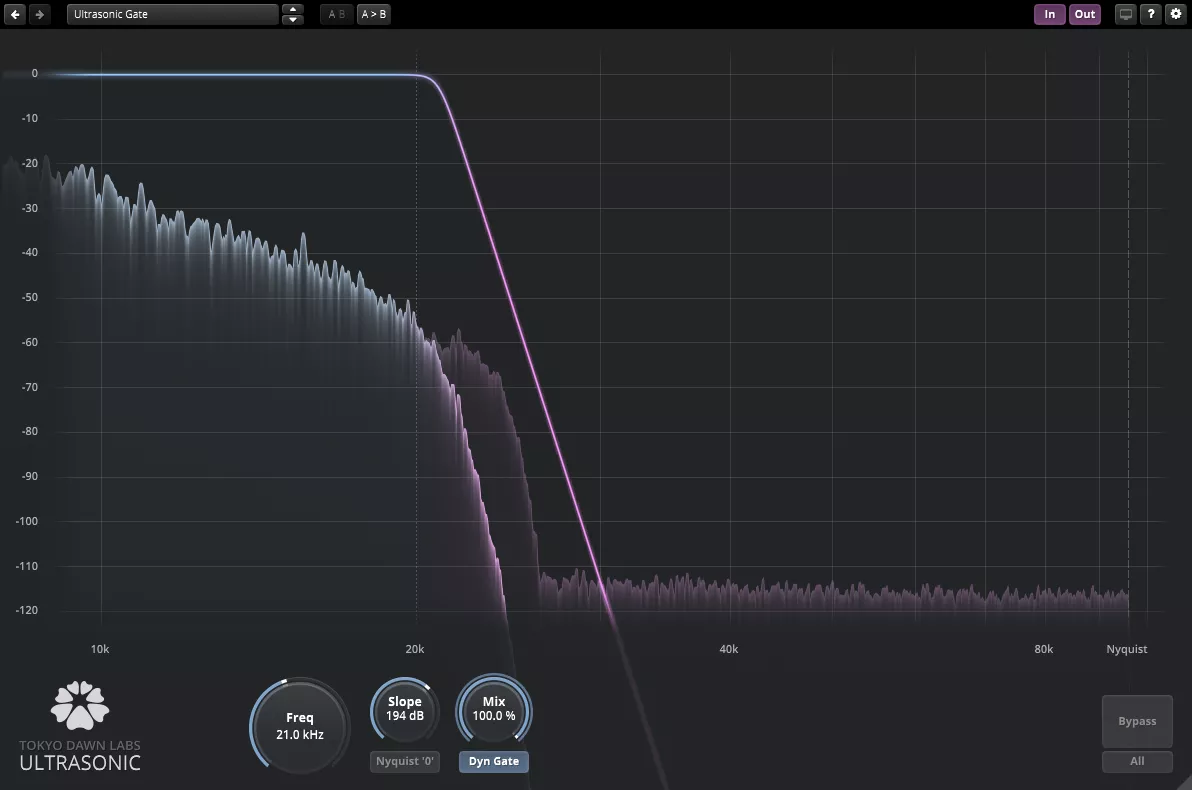This screenshot has height=790, width=1192.
Task: Copy settings with A > B button
Action: coord(374,14)
